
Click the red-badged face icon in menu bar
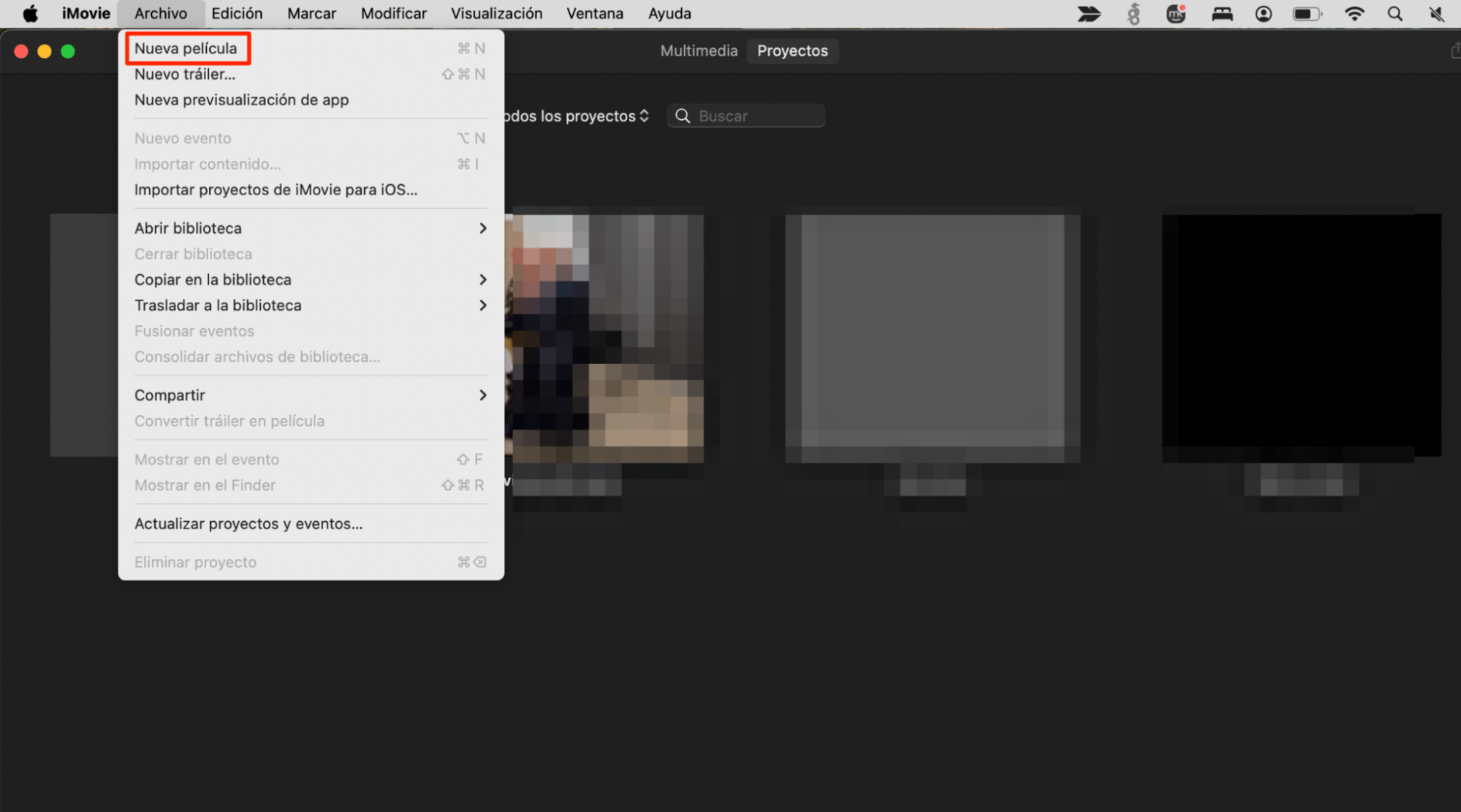[x=1176, y=13]
